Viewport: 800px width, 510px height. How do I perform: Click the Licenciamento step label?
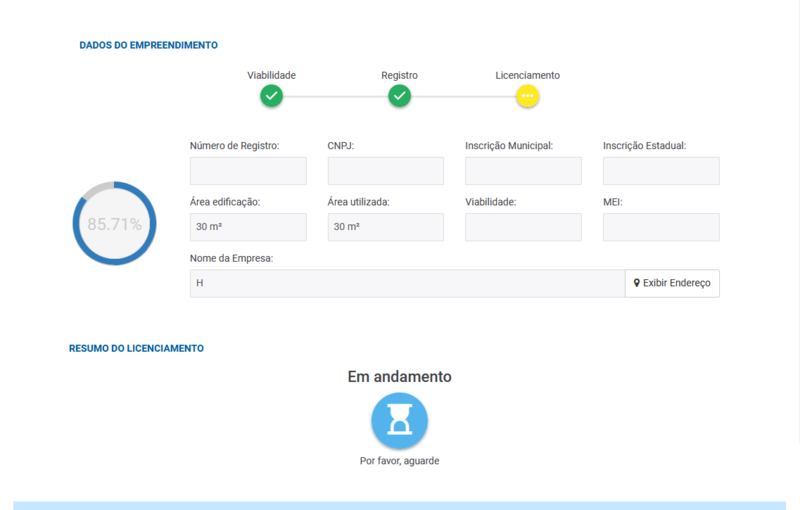(528, 75)
